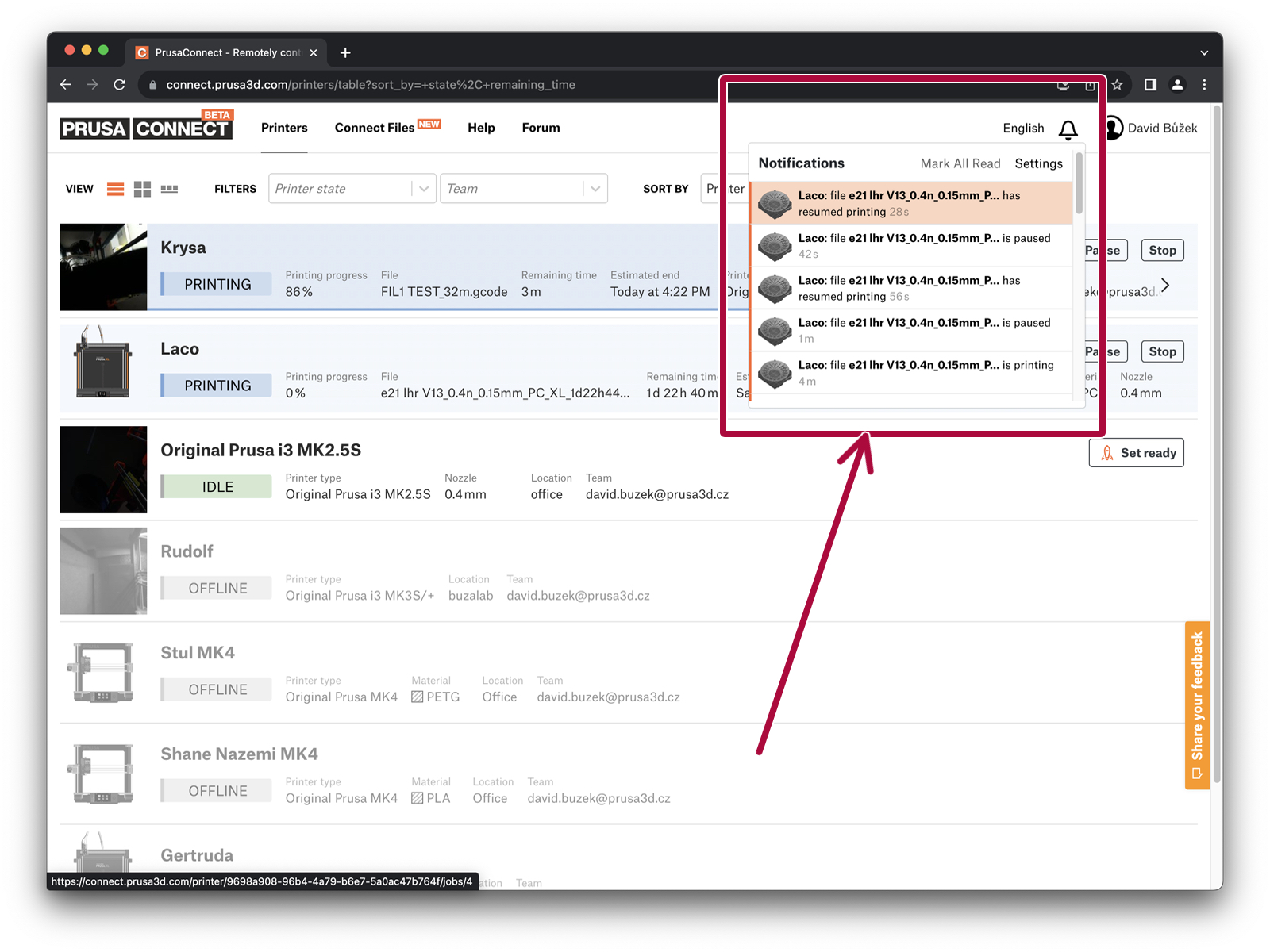Open the Team filter dropdown
This screenshot has height=952, width=1270.
point(524,189)
